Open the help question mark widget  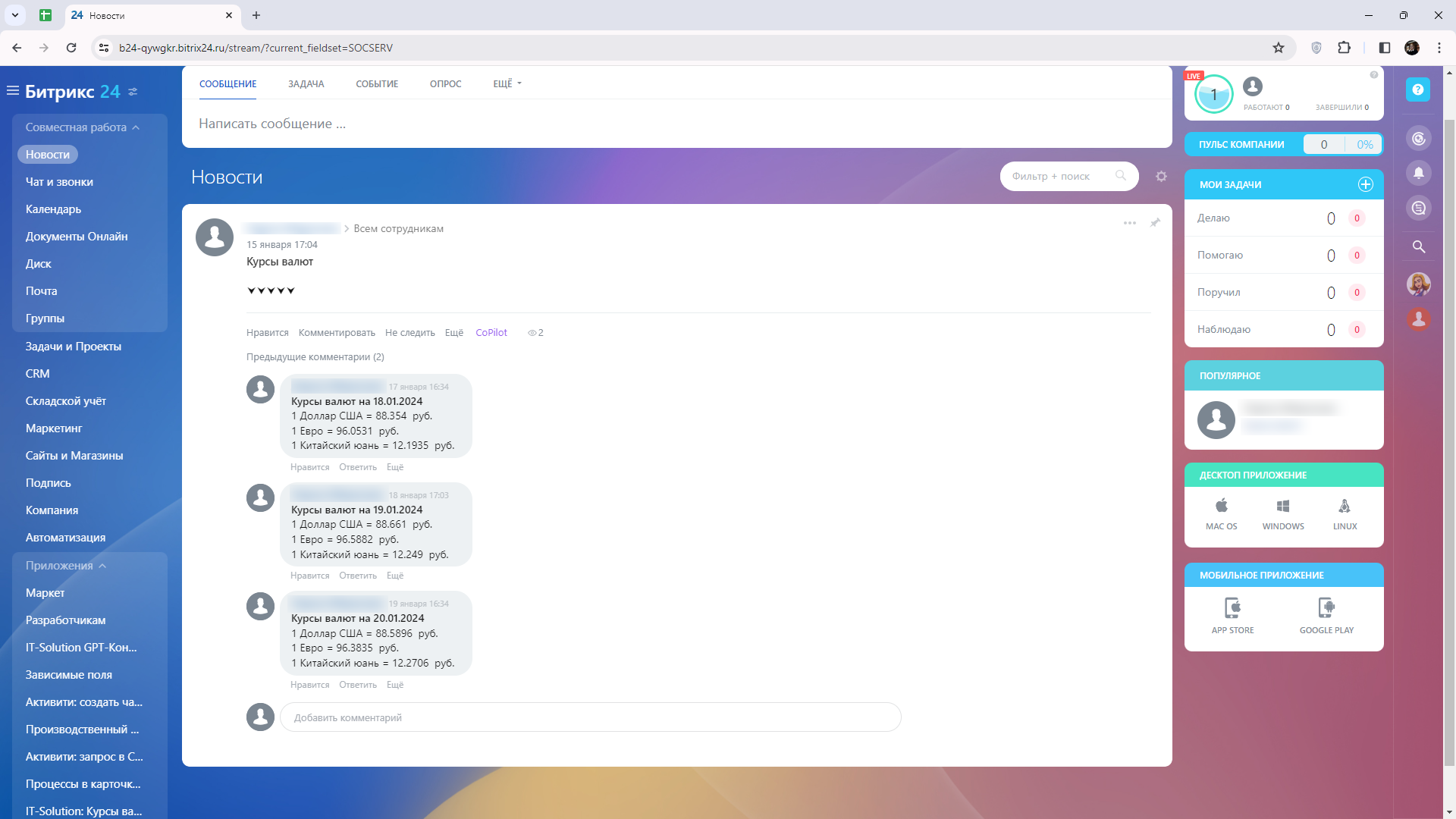point(1417,89)
